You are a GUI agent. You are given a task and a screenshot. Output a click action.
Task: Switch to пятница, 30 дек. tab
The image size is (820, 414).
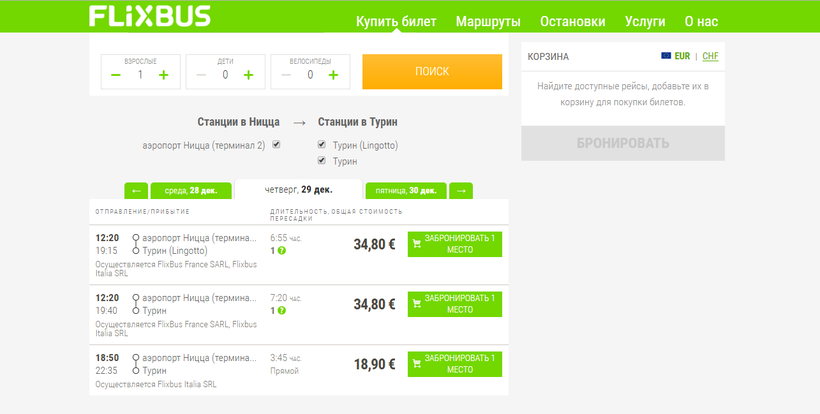[x=406, y=191]
